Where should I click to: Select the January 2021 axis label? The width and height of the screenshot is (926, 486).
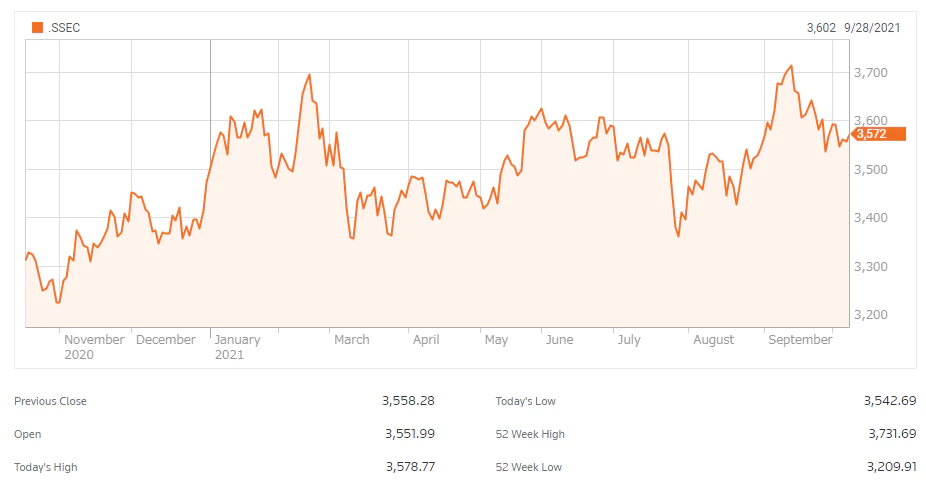pos(236,346)
